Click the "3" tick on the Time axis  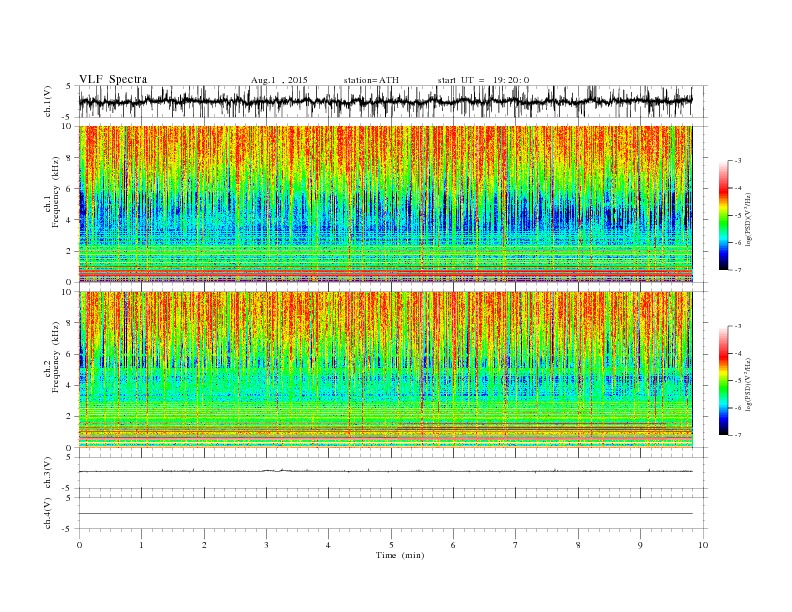point(266,545)
